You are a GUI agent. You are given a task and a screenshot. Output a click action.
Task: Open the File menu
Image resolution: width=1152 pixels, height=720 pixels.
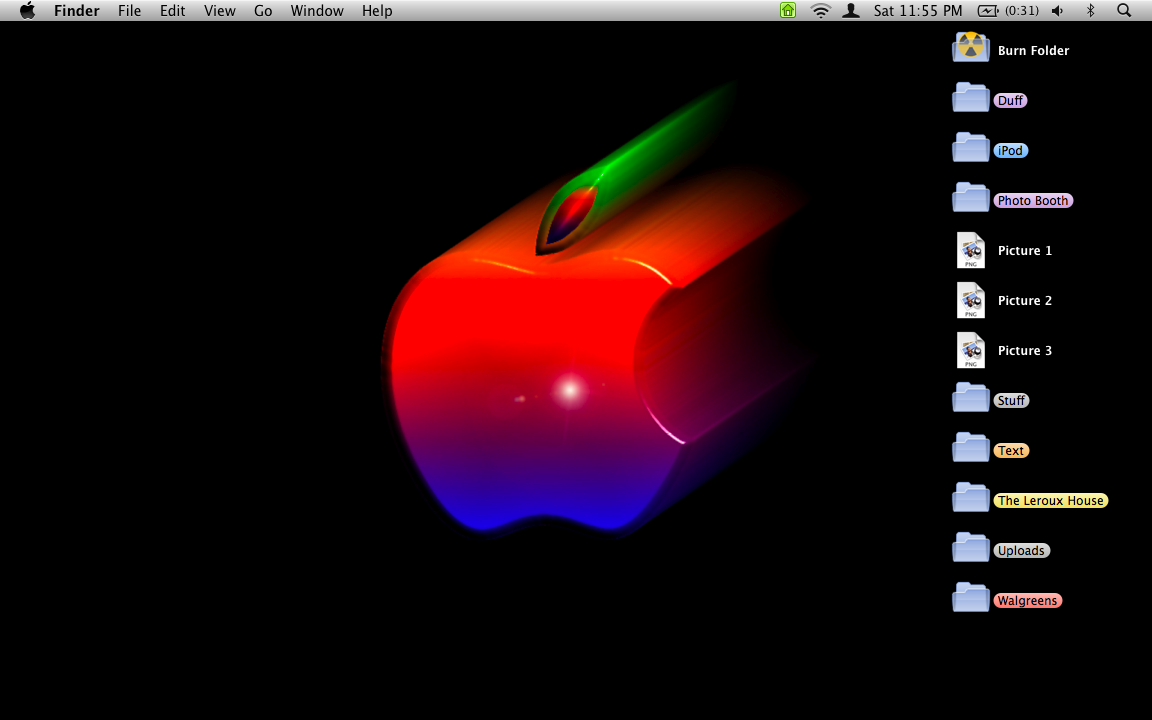tap(129, 10)
